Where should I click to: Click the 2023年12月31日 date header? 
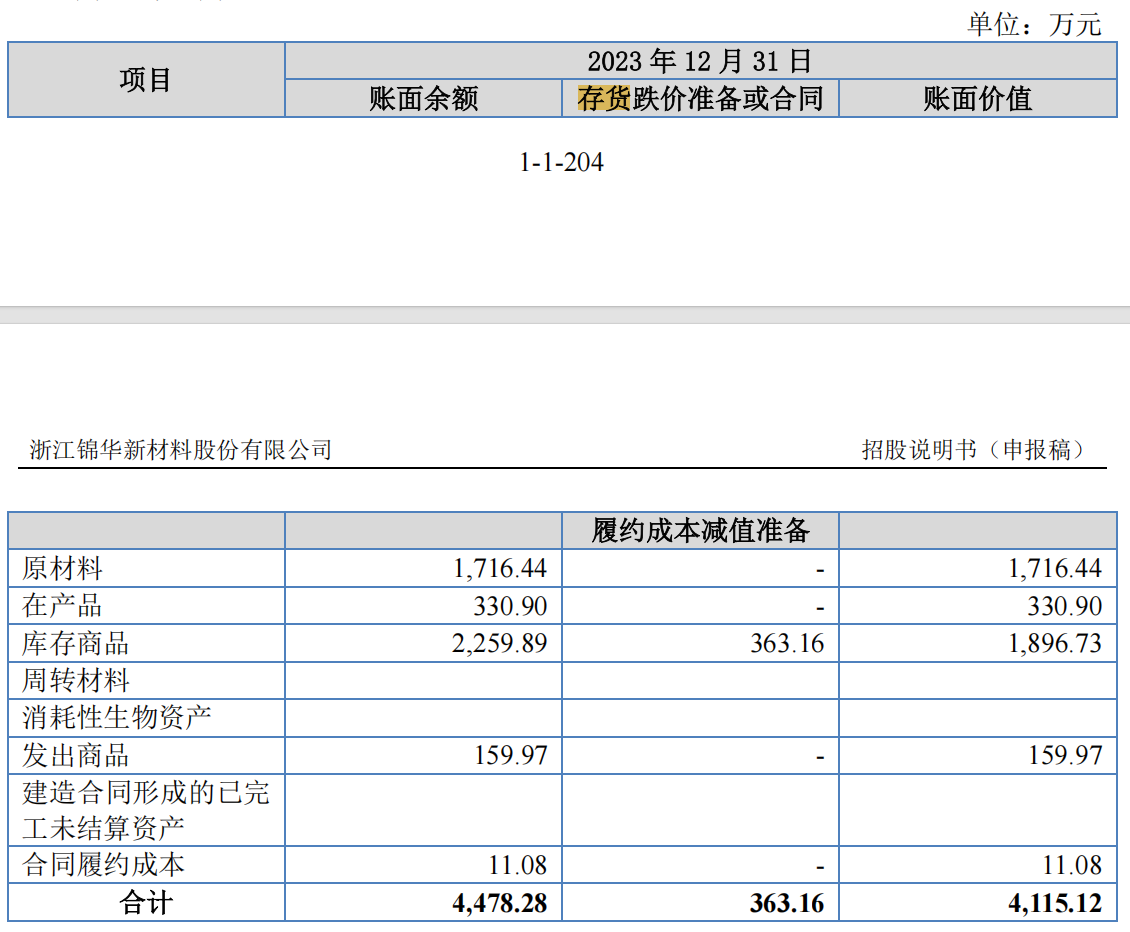click(699, 61)
